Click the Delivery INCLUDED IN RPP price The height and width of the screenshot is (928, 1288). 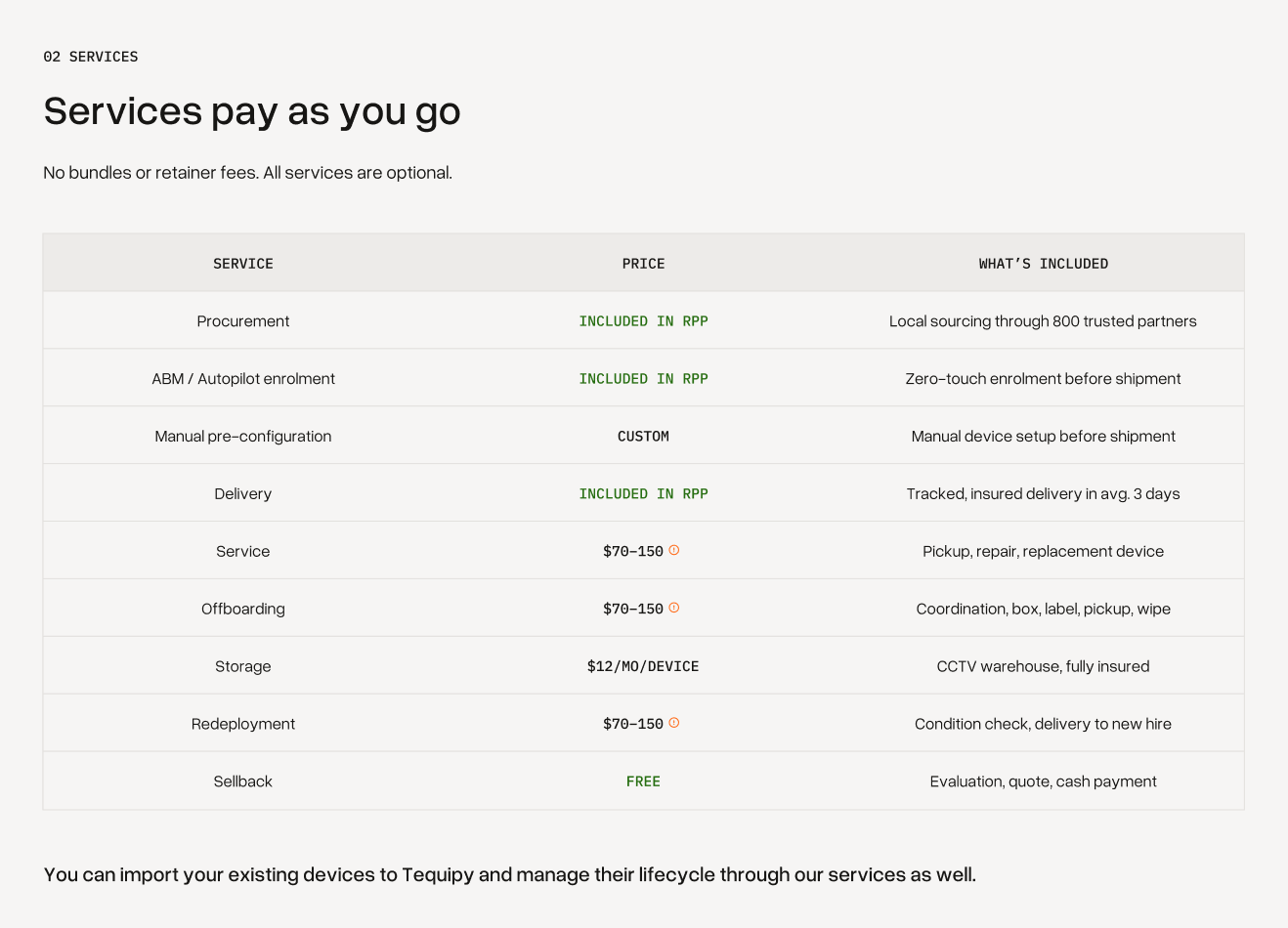[x=643, y=494]
